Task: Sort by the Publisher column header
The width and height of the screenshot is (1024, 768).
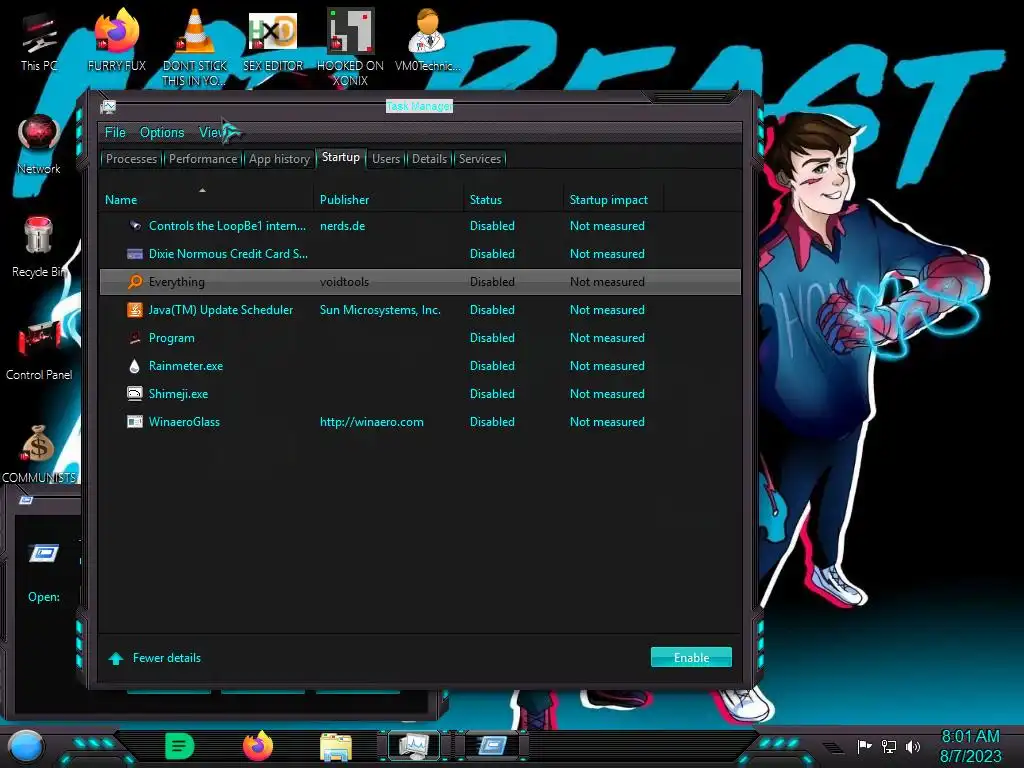Action: coord(388,199)
